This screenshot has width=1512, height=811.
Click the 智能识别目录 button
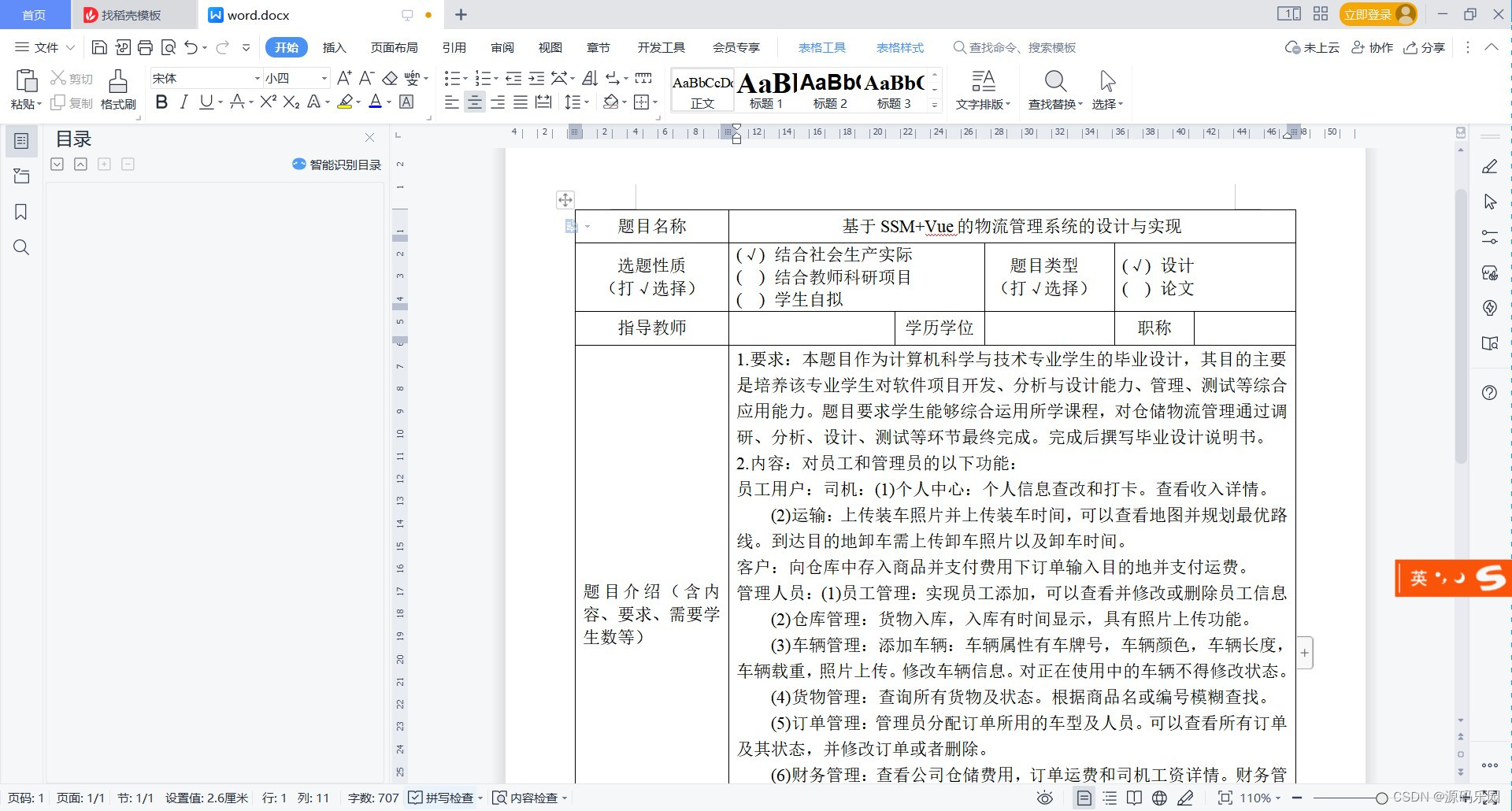(336, 165)
